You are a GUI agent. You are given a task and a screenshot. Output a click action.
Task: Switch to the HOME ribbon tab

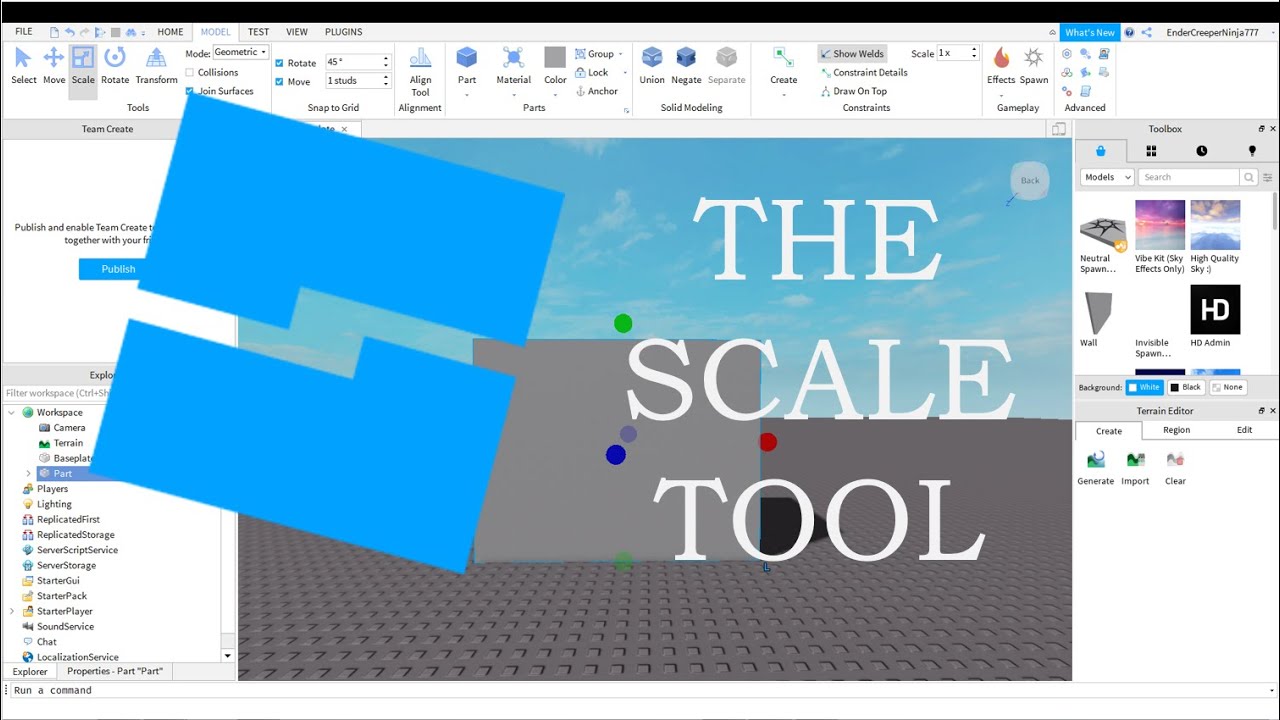[170, 32]
